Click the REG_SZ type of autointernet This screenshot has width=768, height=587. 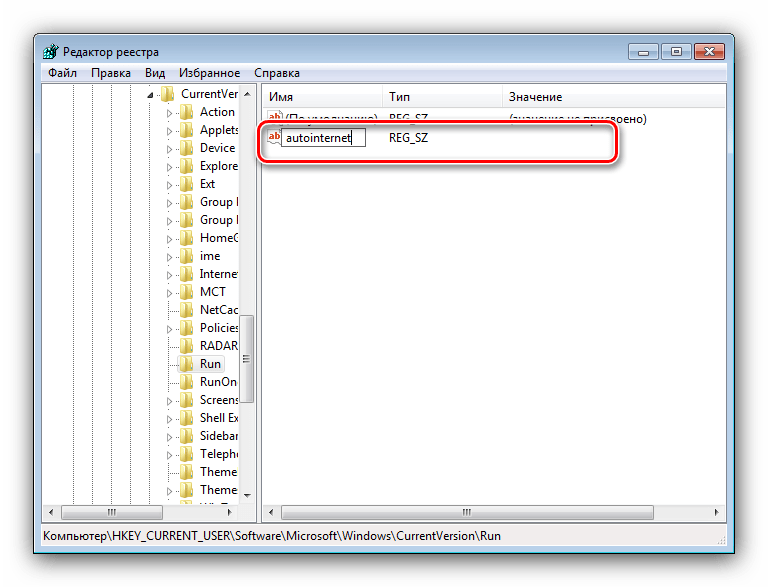408,138
